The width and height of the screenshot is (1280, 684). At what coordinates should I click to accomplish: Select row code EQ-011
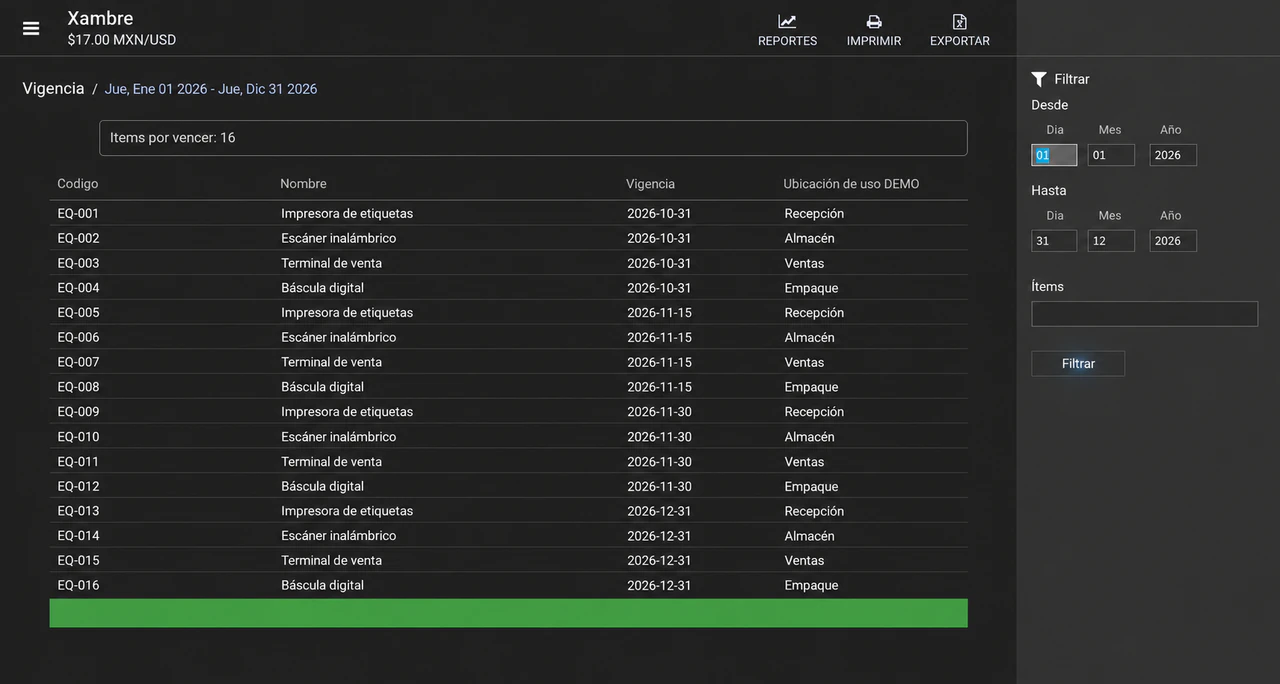pos(78,461)
